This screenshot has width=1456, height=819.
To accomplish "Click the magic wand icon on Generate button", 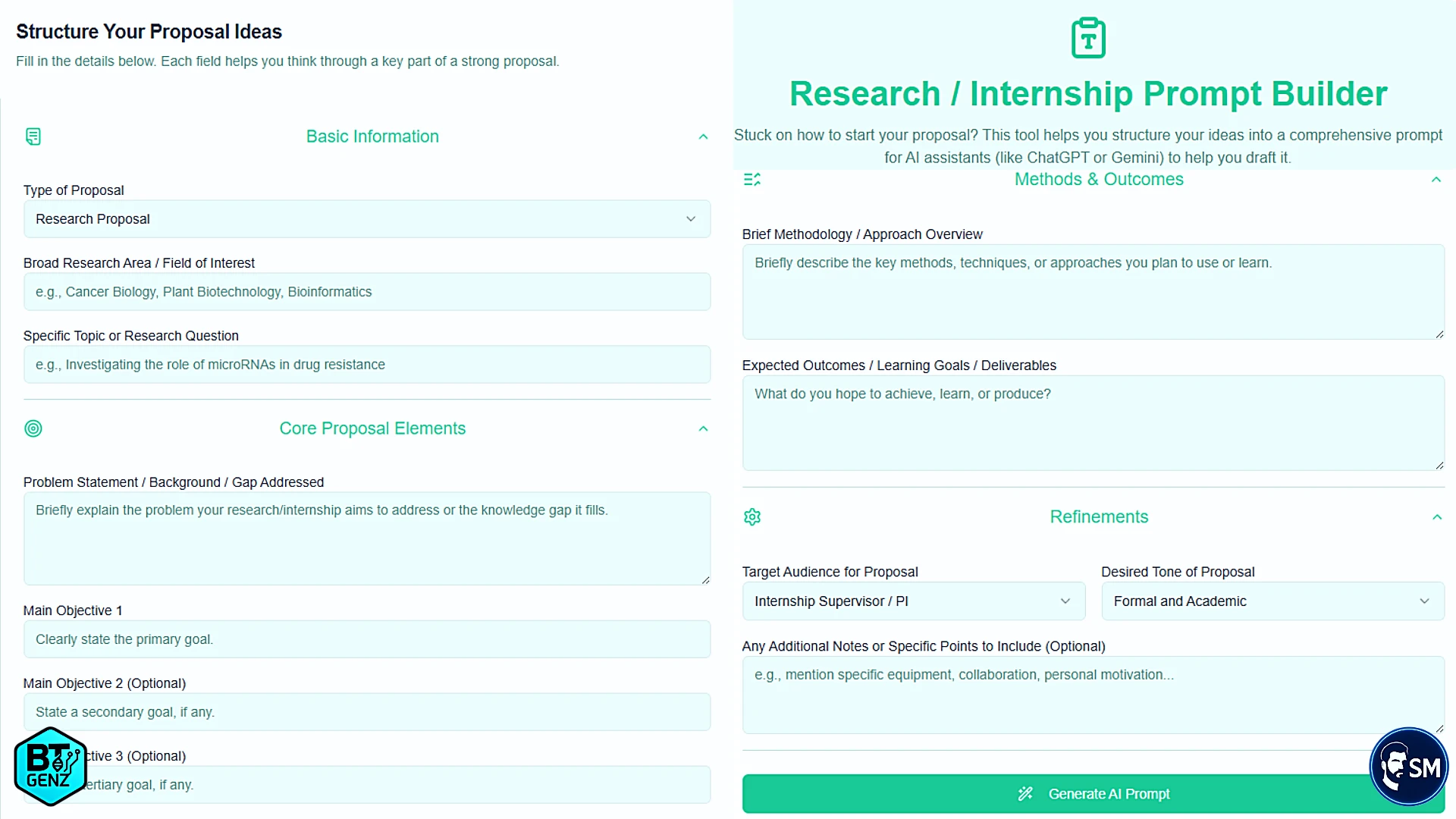I will click(1025, 794).
